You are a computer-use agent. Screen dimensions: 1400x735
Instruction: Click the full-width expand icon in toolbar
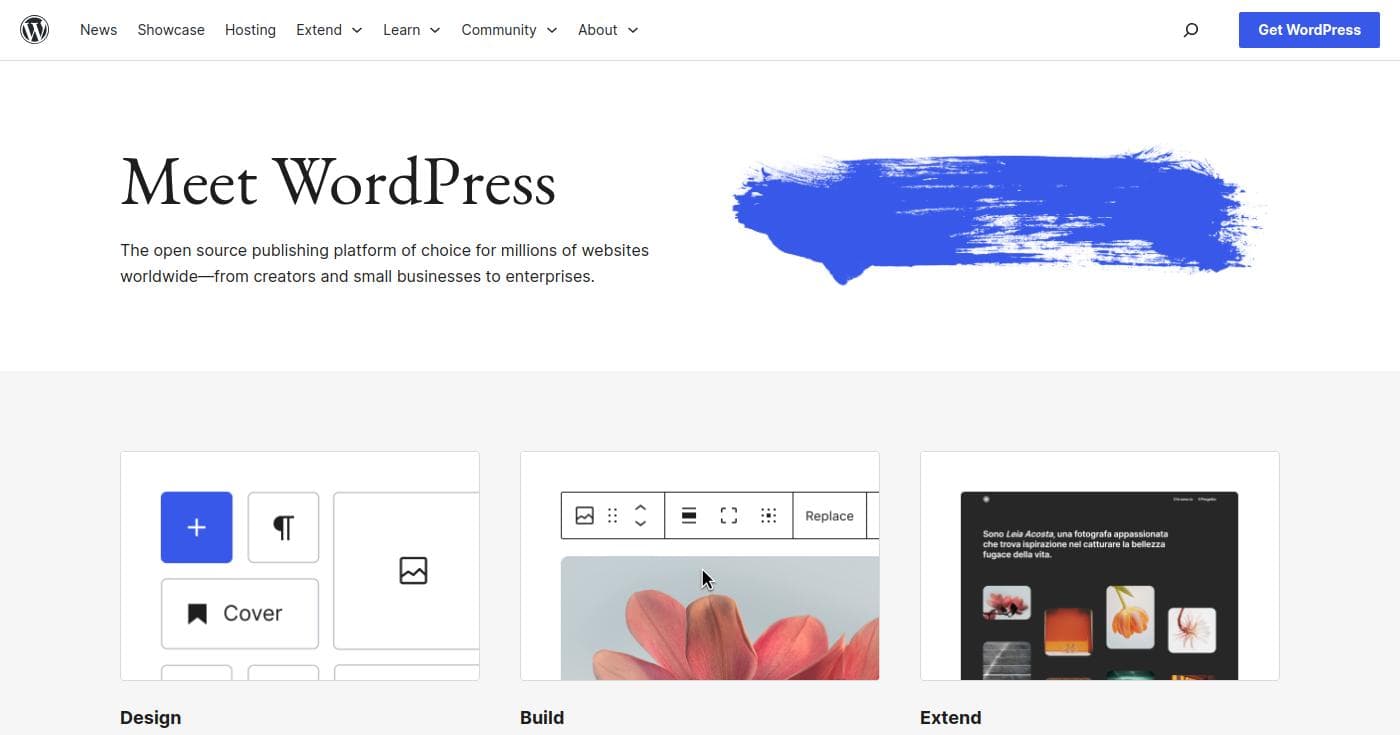point(729,515)
